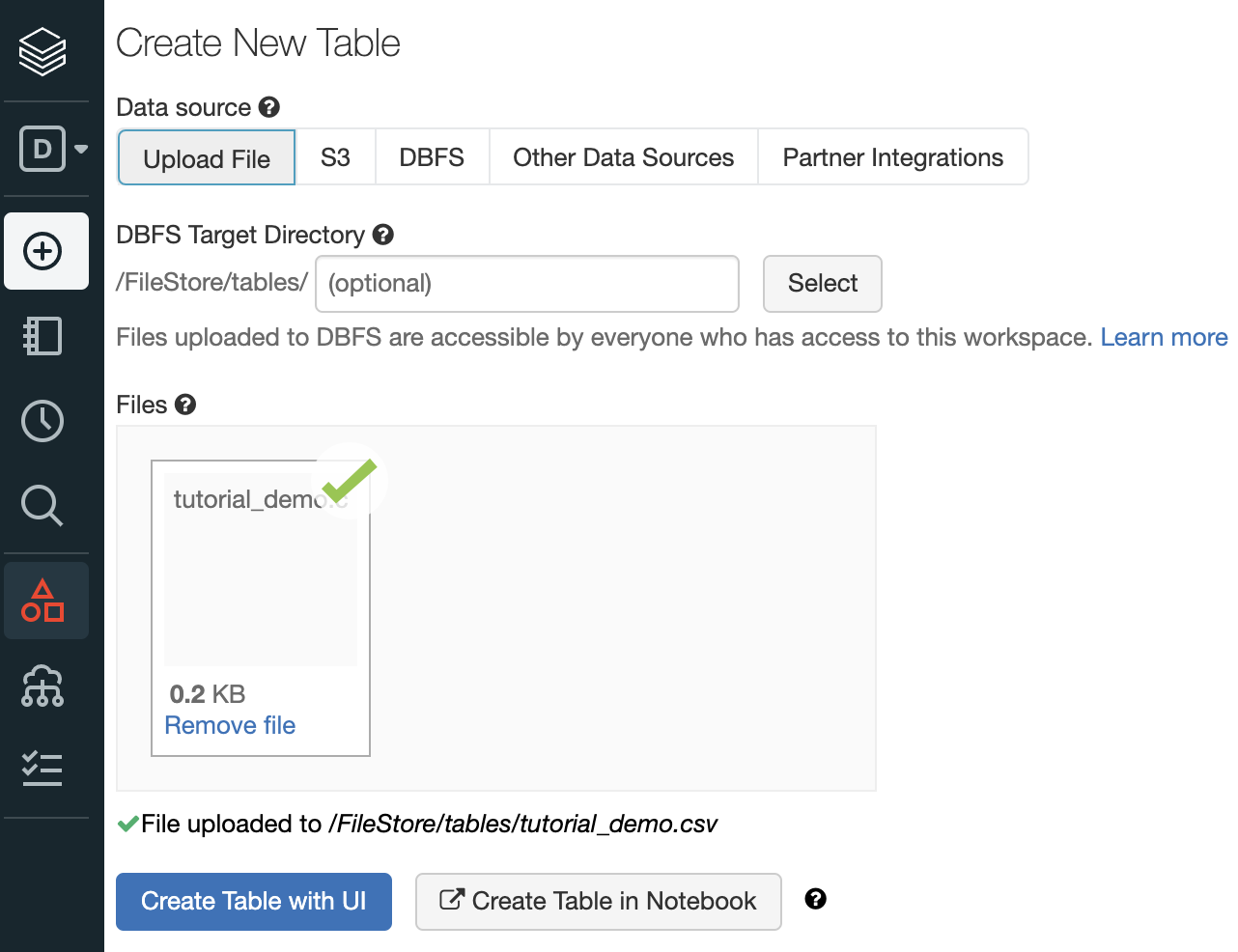The image size is (1238, 952).
Task: Click the help icon next to Data source
Action: point(268,107)
